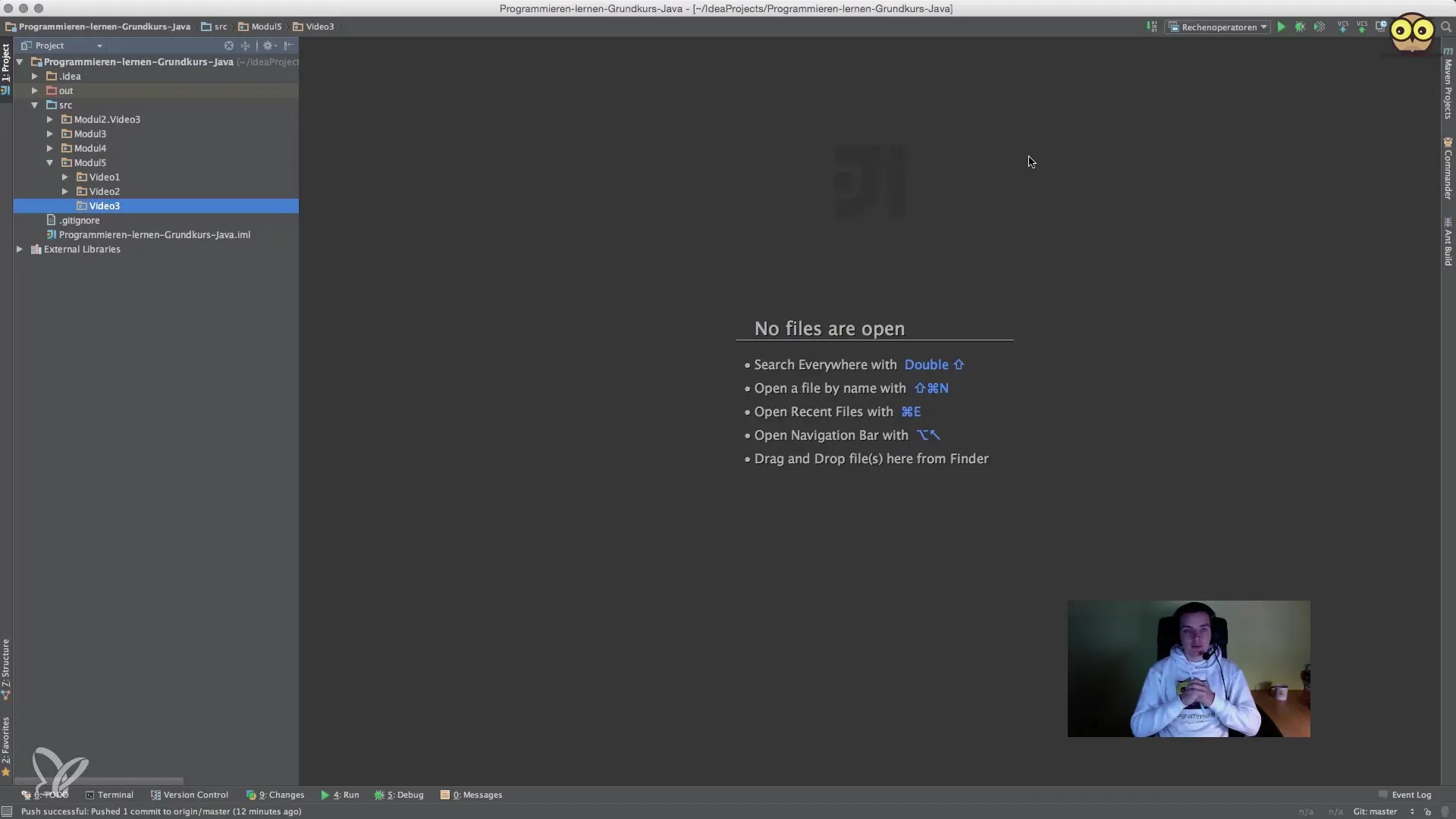This screenshot has width=1456, height=819.
Task: Open Maven Projects side panel
Action: pos(1448,83)
